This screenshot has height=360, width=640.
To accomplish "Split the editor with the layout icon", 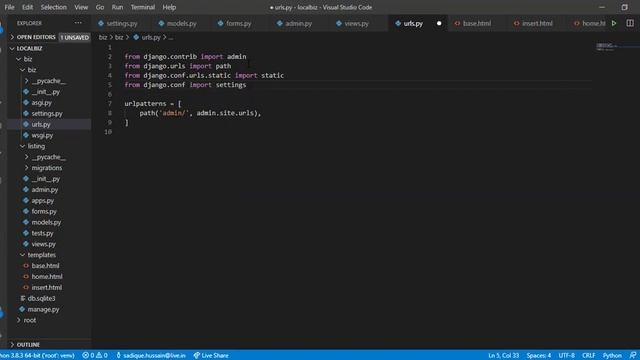I will coord(630,23).
